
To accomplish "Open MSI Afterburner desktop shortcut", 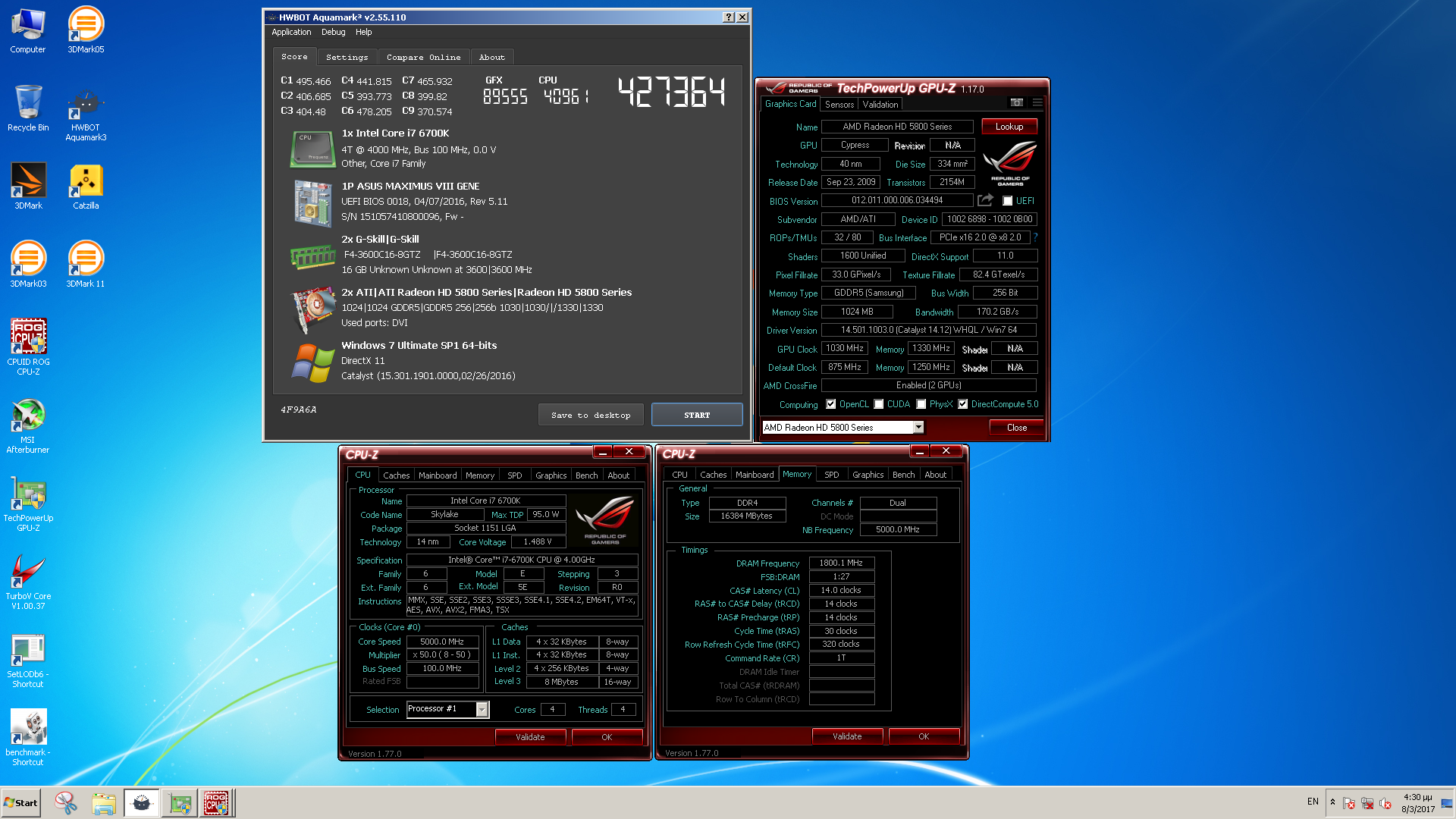I will click(28, 425).
